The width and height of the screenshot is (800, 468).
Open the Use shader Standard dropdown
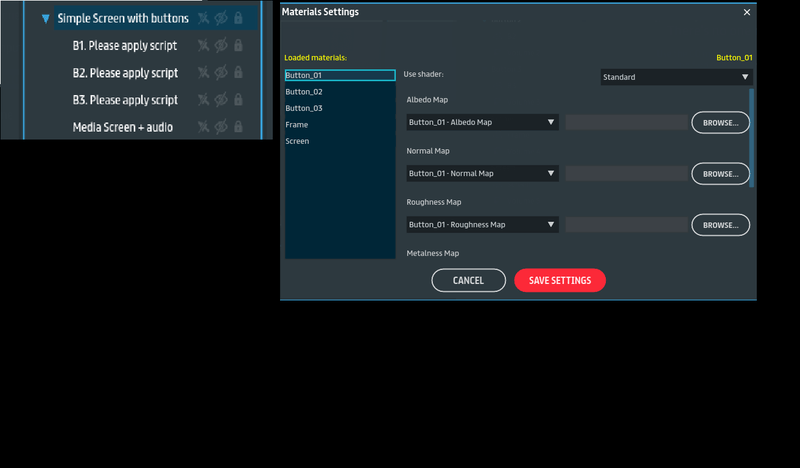[676, 77]
